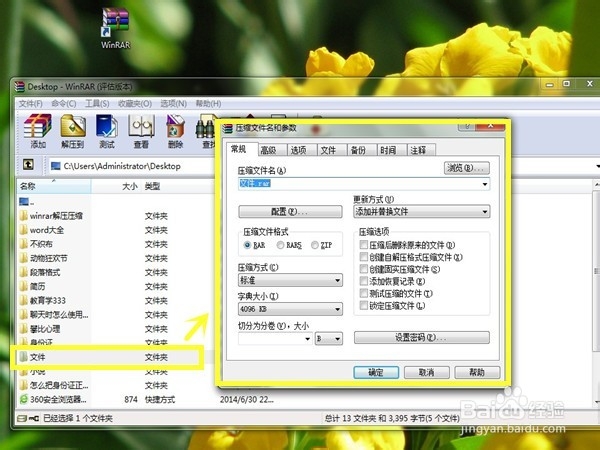Check 压缩后删除原来的文件 option
Screen dimensions: 600x450
(x=364, y=245)
